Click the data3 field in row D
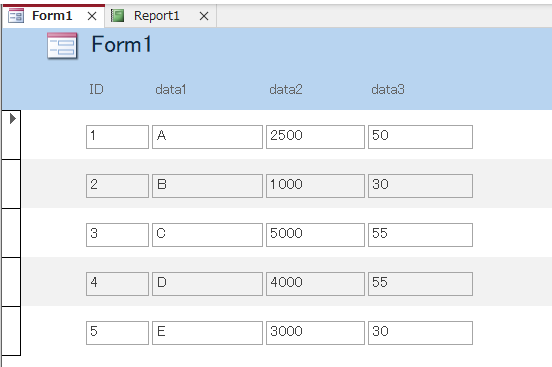 pos(420,284)
